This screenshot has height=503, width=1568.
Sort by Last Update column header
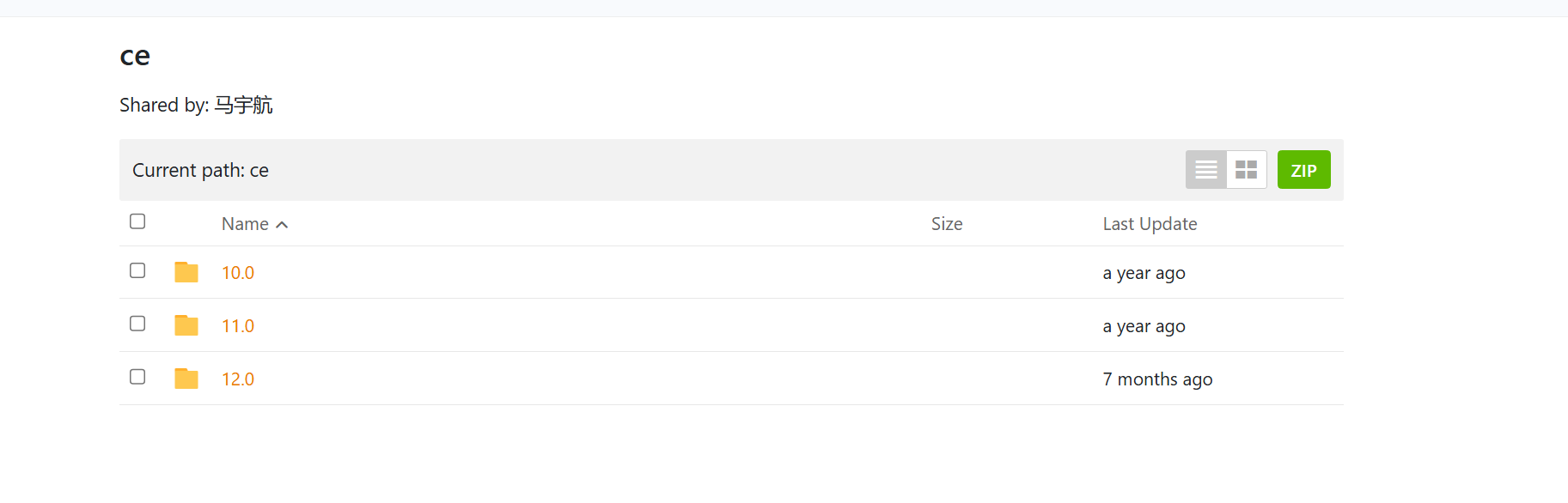(1150, 224)
